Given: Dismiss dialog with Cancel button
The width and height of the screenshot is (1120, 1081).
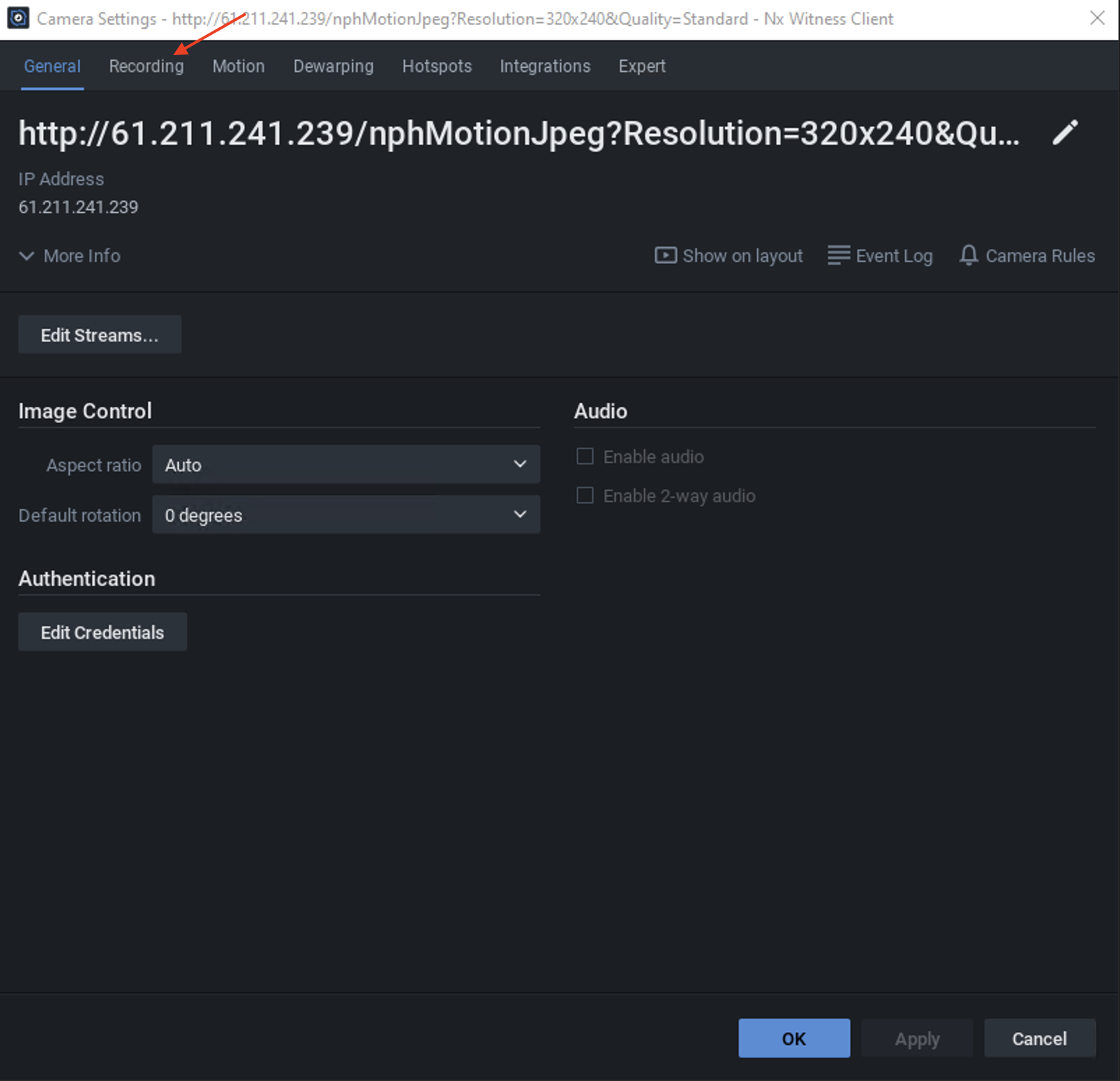Looking at the screenshot, I should (x=1040, y=1038).
